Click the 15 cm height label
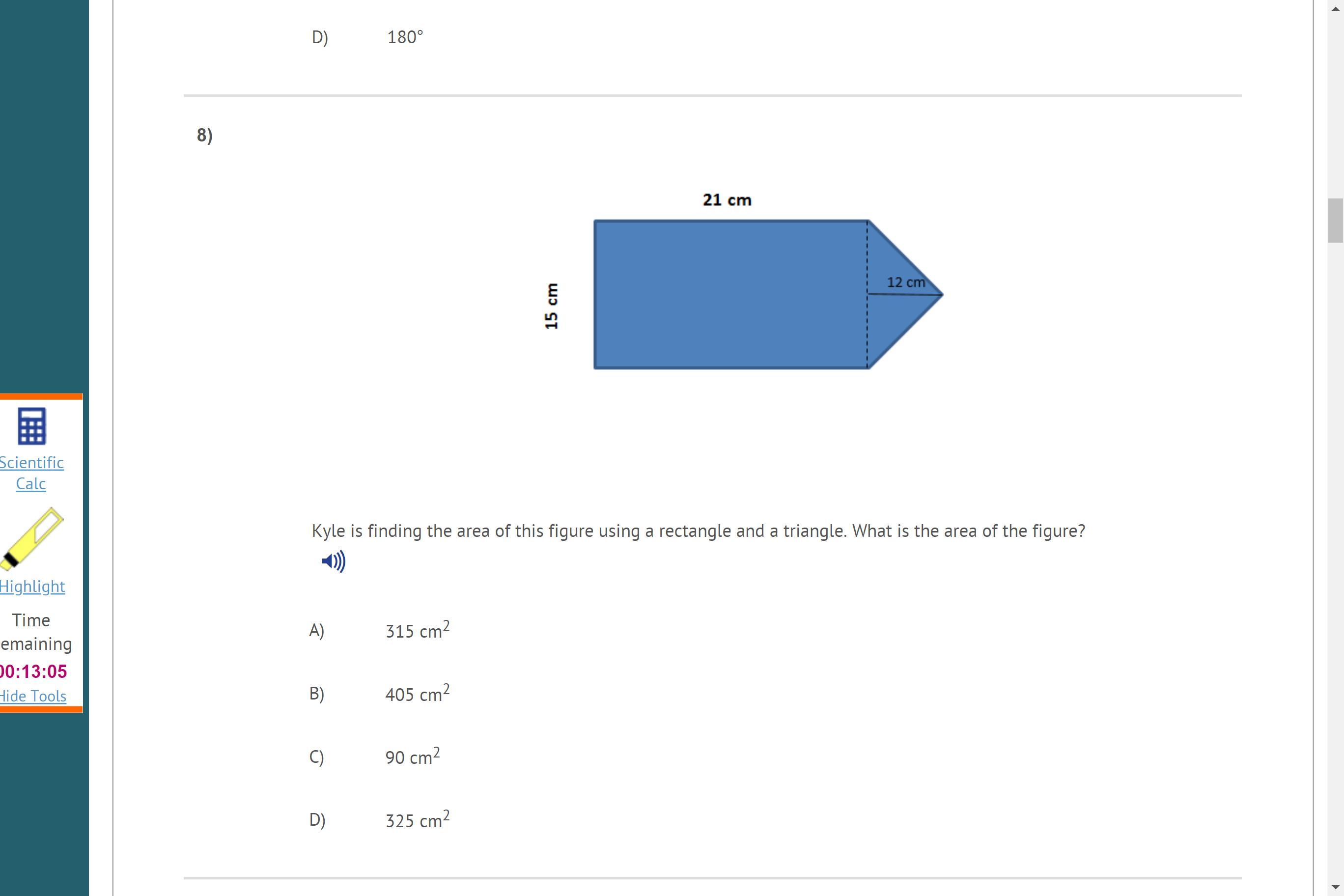The image size is (1344, 896). 552,306
